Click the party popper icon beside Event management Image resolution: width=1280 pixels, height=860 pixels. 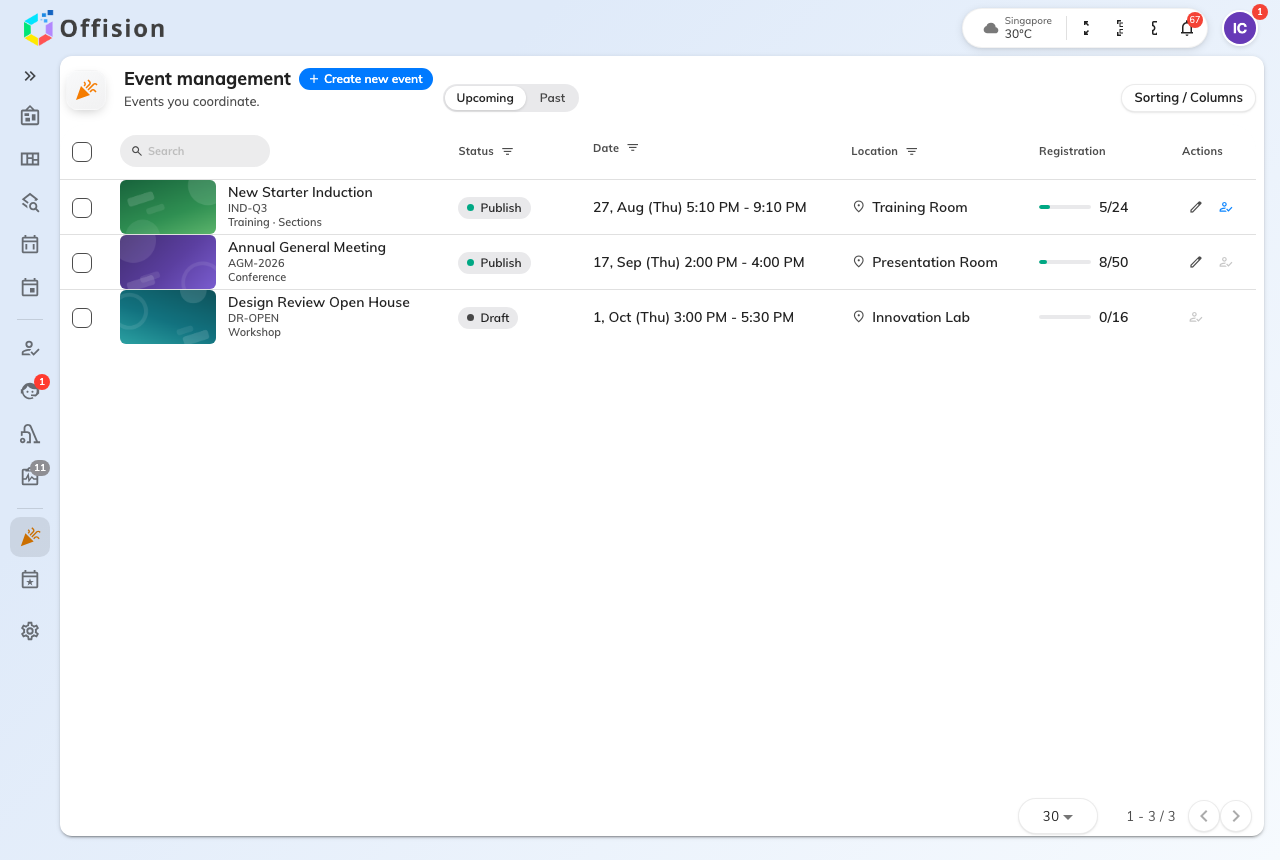87,90
